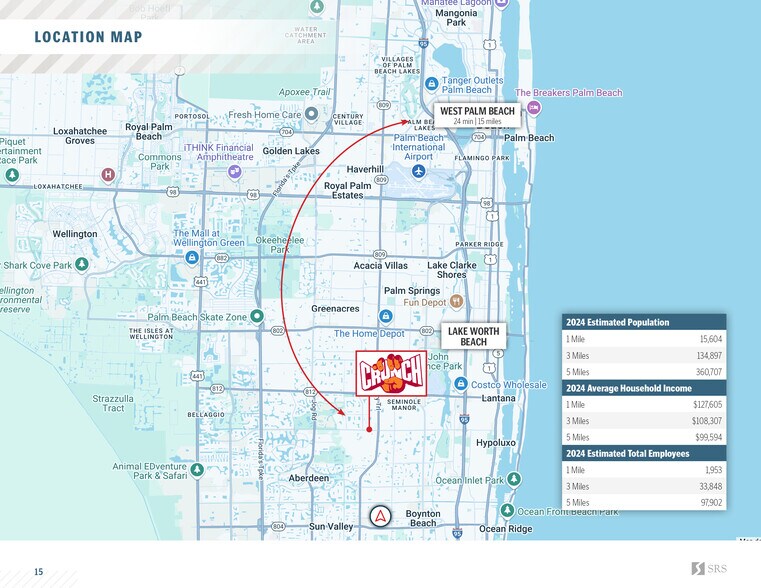The width and height of the screenshot is (761, 588).
Task: Click The Breakers Palm Beach hotel icon
Action: pyautogui.click(x=534, y=108)
